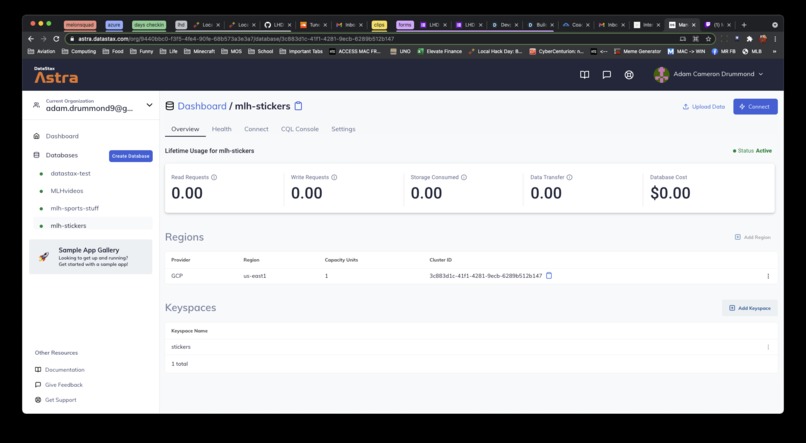The image size is (806, 443).
Task: Click the browser forward arrow
Action: pos(43,39)
